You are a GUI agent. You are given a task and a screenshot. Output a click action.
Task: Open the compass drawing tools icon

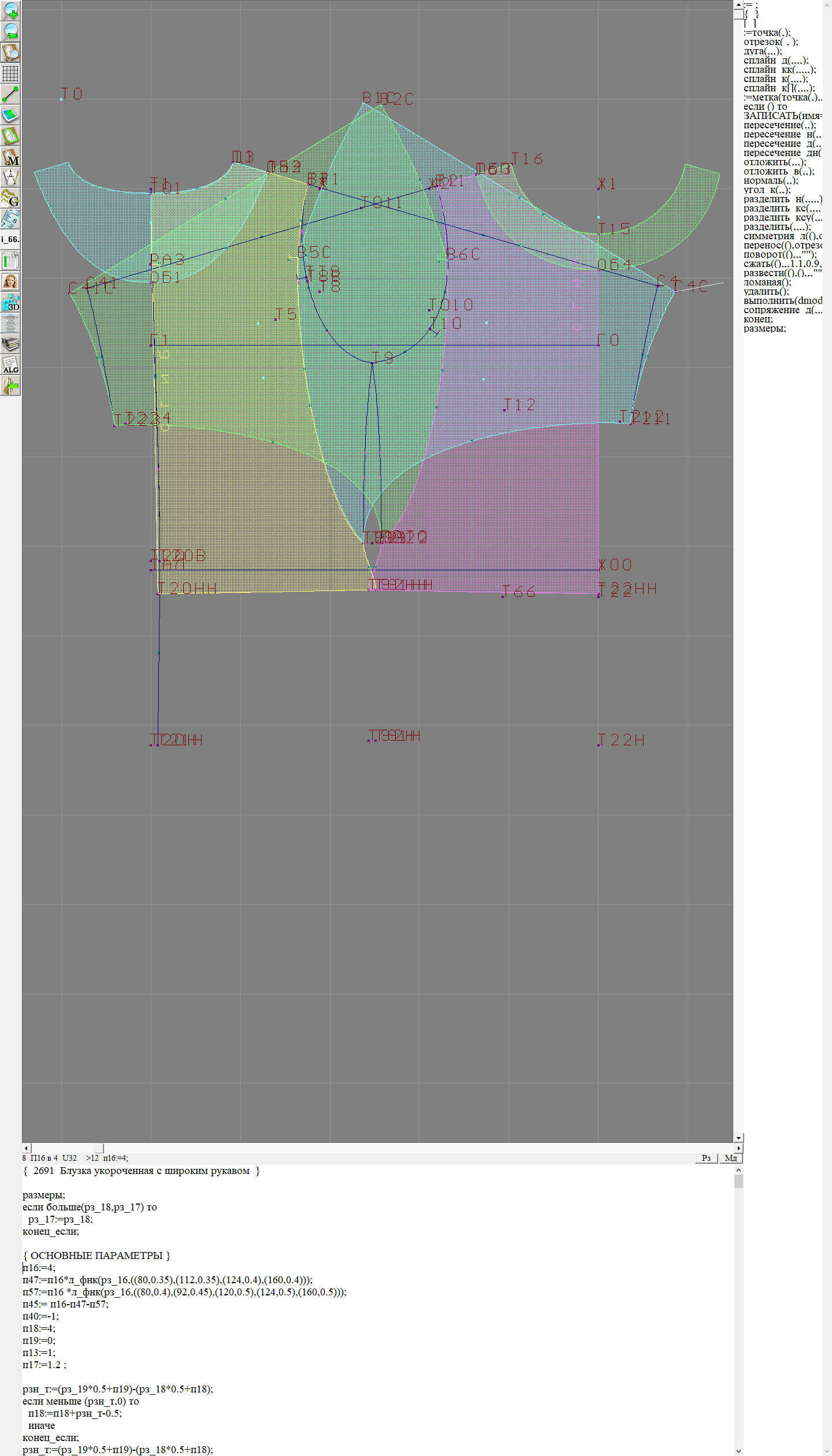coord(10,177)
